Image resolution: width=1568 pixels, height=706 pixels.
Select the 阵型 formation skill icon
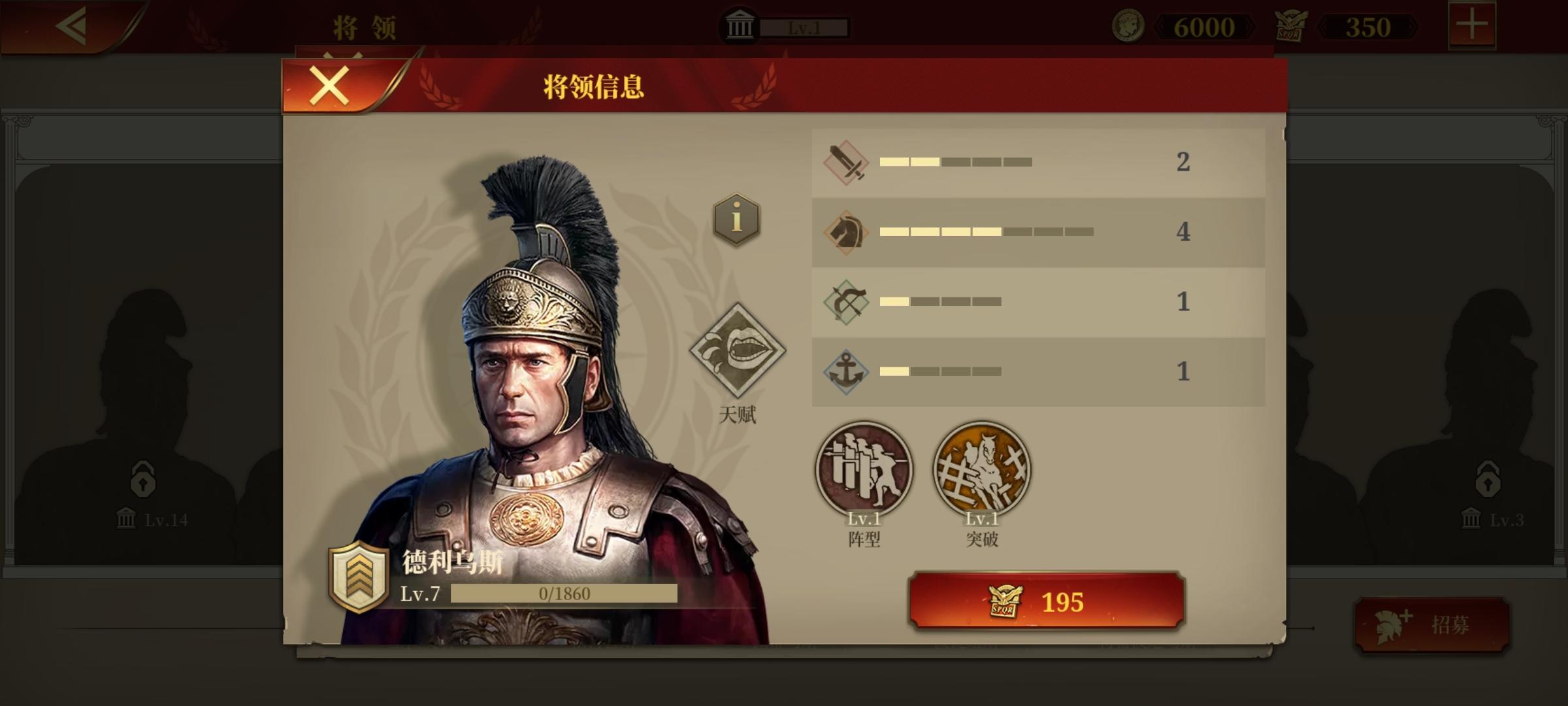pos(864,469)
